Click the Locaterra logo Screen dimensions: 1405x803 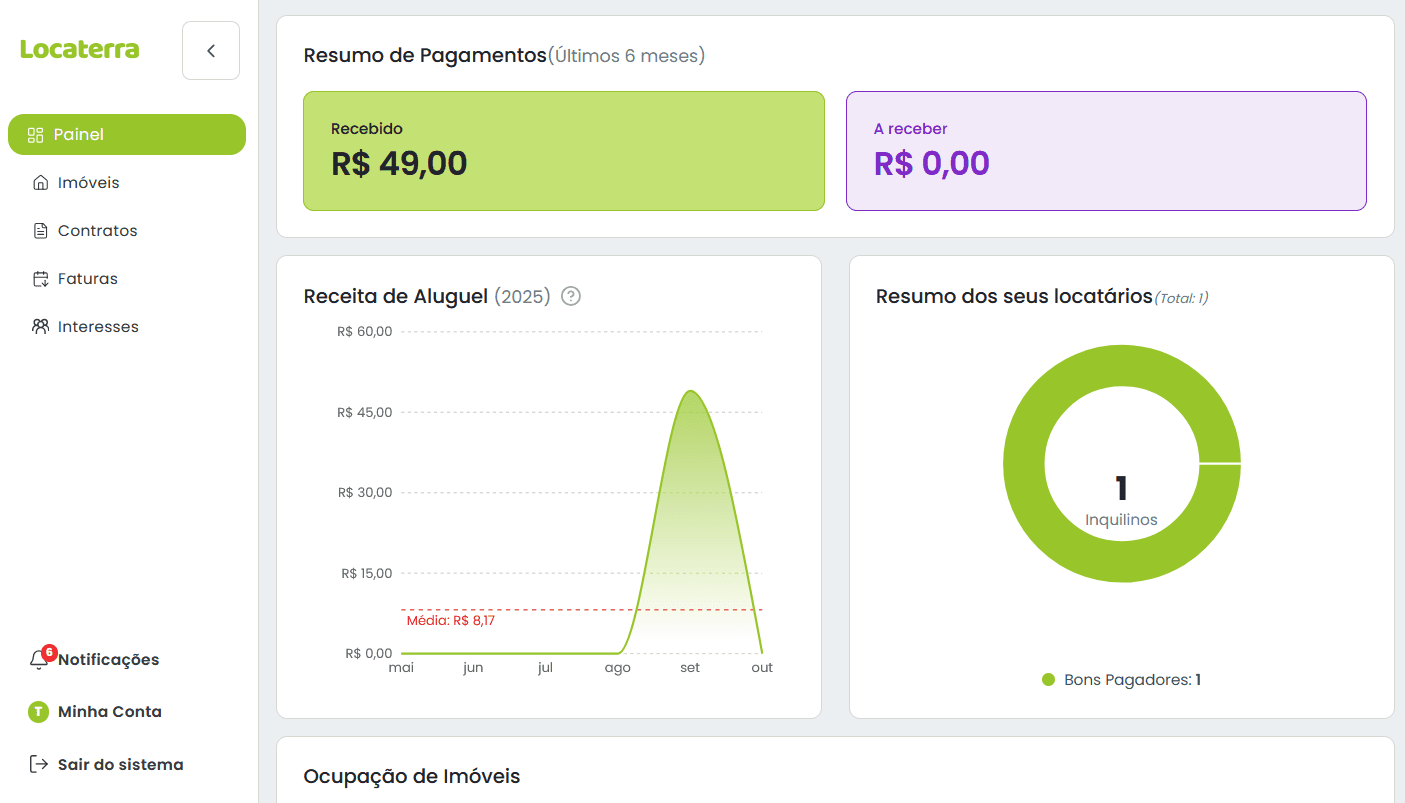80,49
